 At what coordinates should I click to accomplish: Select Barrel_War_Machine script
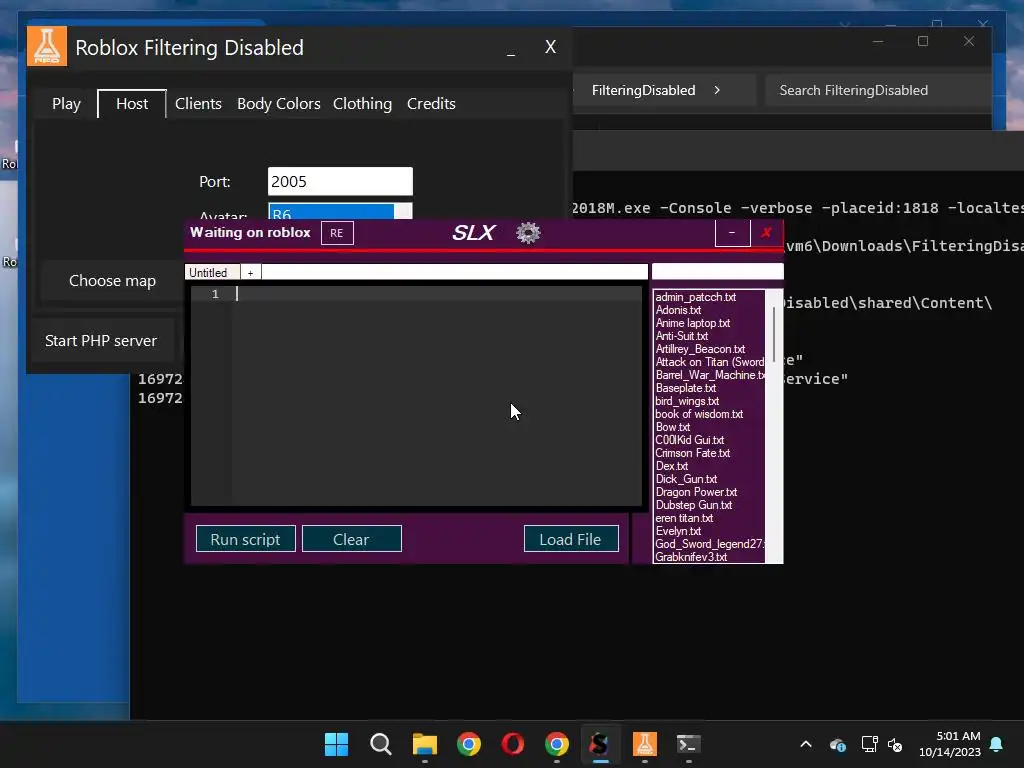point(709,376)
